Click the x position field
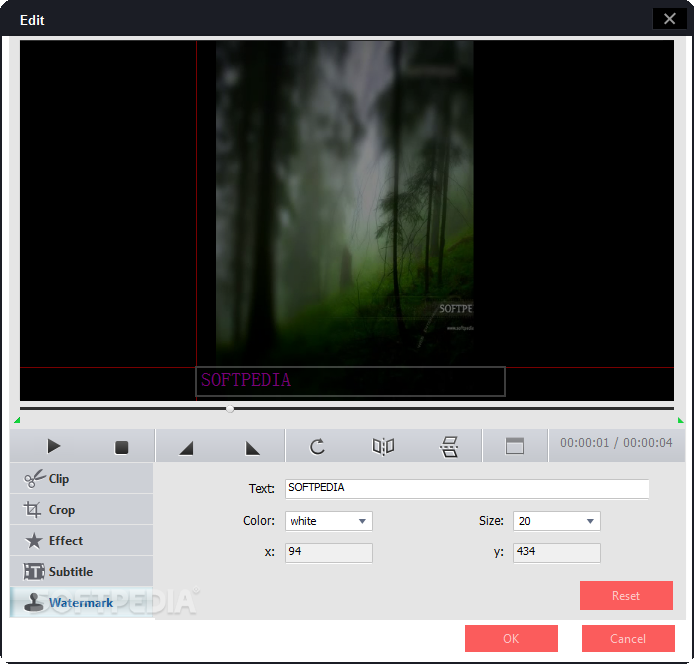Screen dimensions: 694x664 click(x=328, y=553)
